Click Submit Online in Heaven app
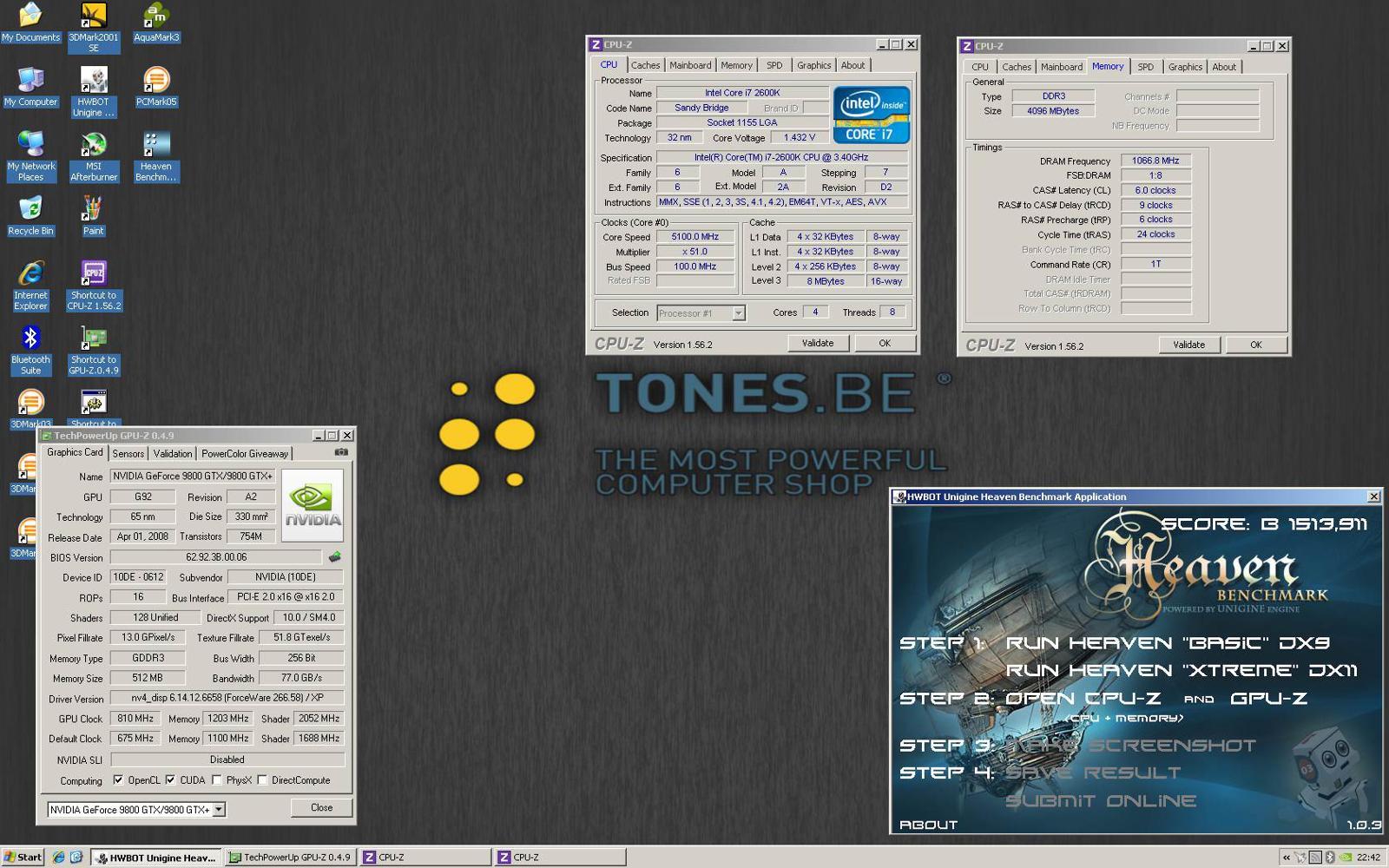Screen dimensions: 1389x868 [1101, 800]
